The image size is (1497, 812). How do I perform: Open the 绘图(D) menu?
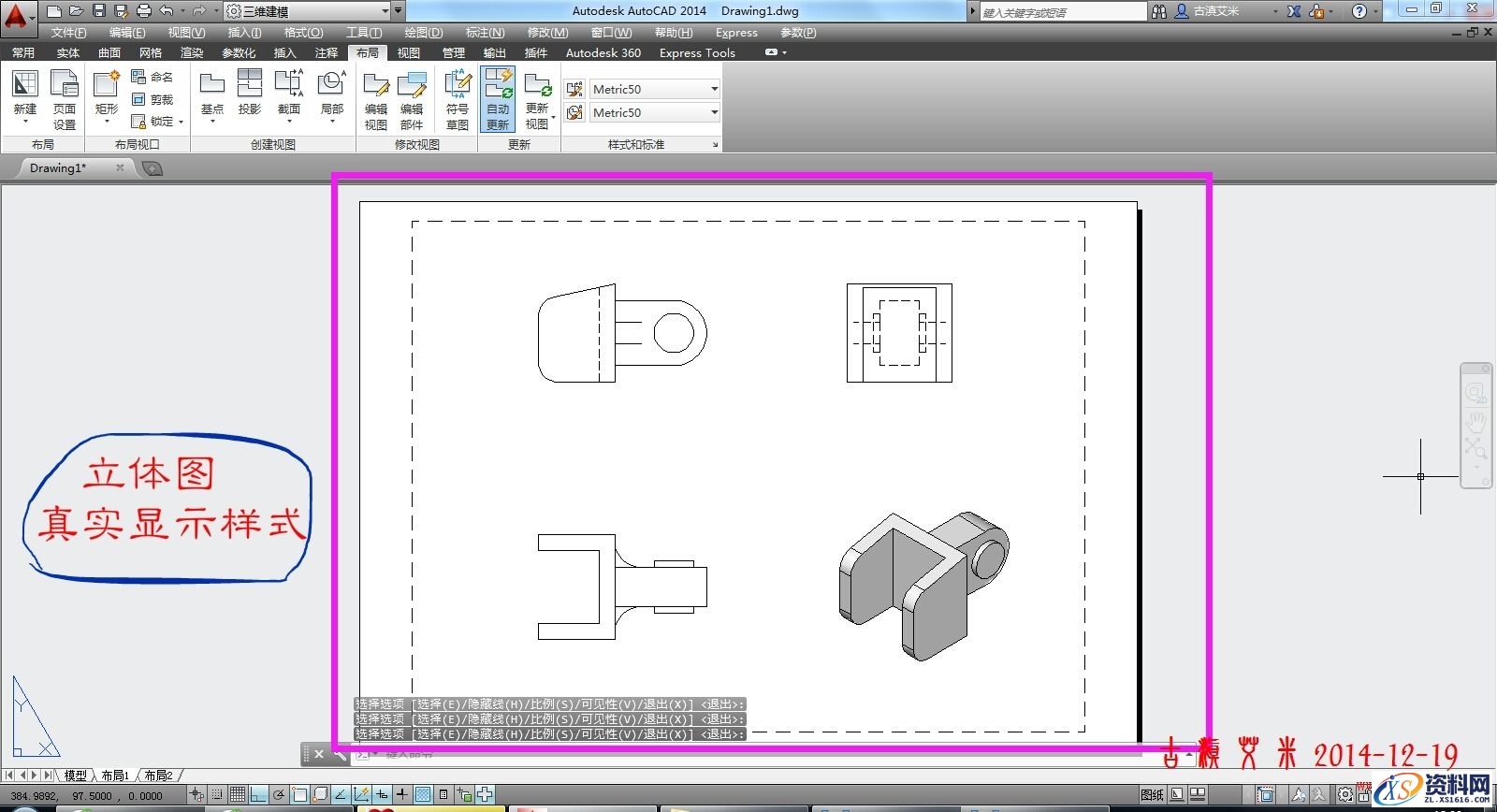[x=424, y=32]
